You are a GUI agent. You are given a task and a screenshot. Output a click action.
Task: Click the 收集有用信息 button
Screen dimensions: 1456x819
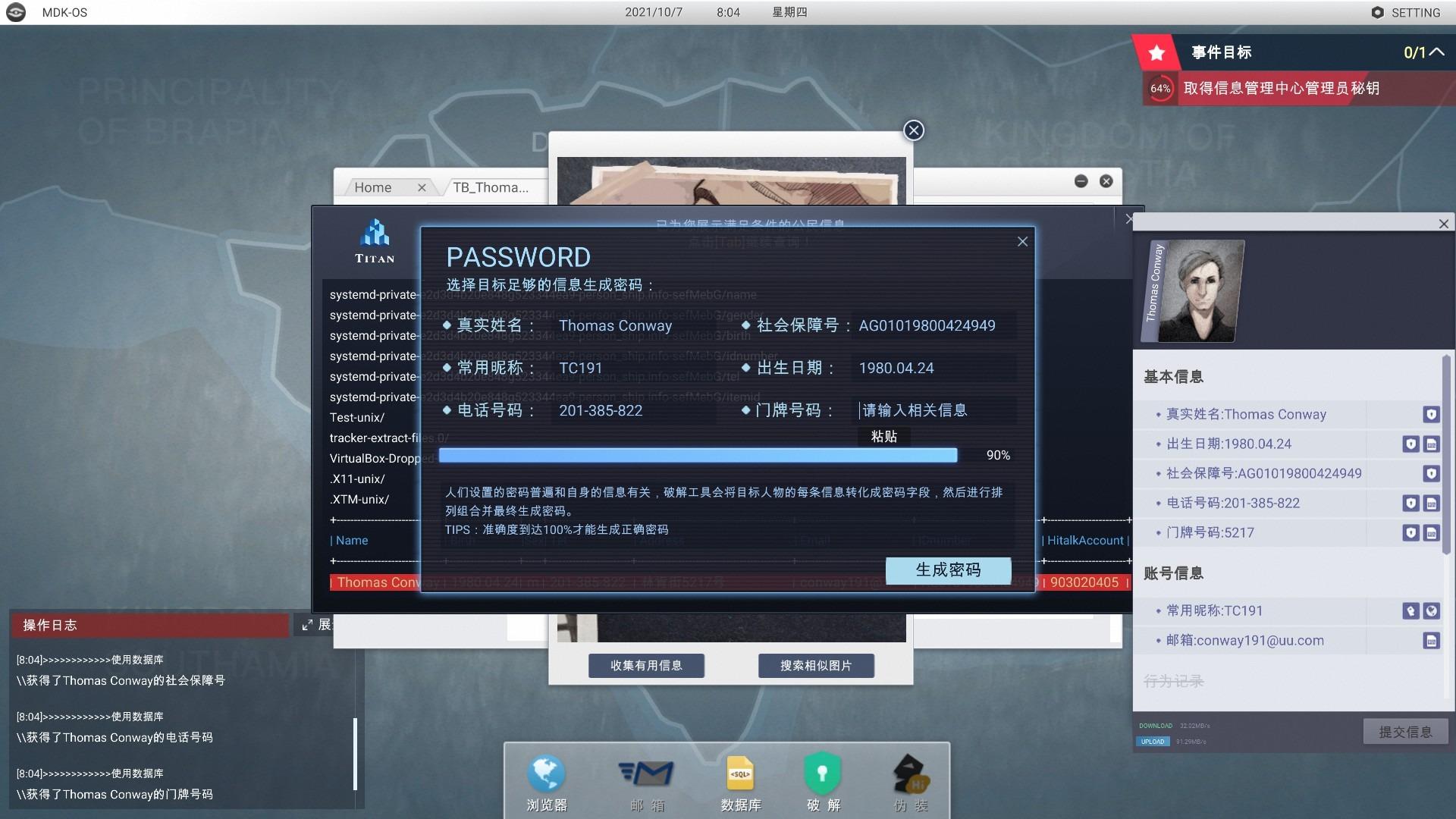click(646, 666)
